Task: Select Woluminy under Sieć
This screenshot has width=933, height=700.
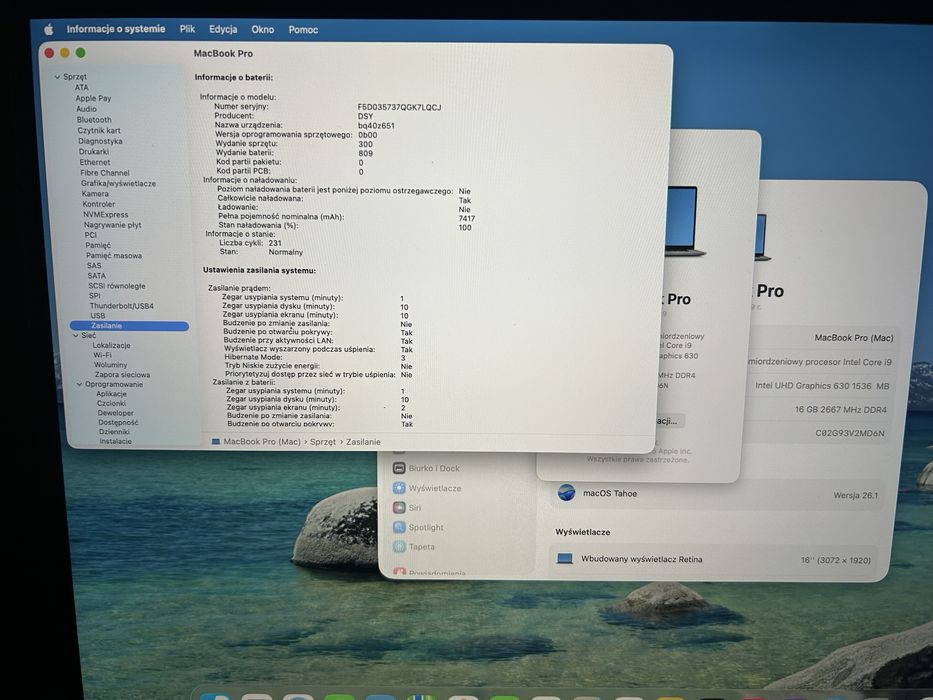Action: (111, 365)
